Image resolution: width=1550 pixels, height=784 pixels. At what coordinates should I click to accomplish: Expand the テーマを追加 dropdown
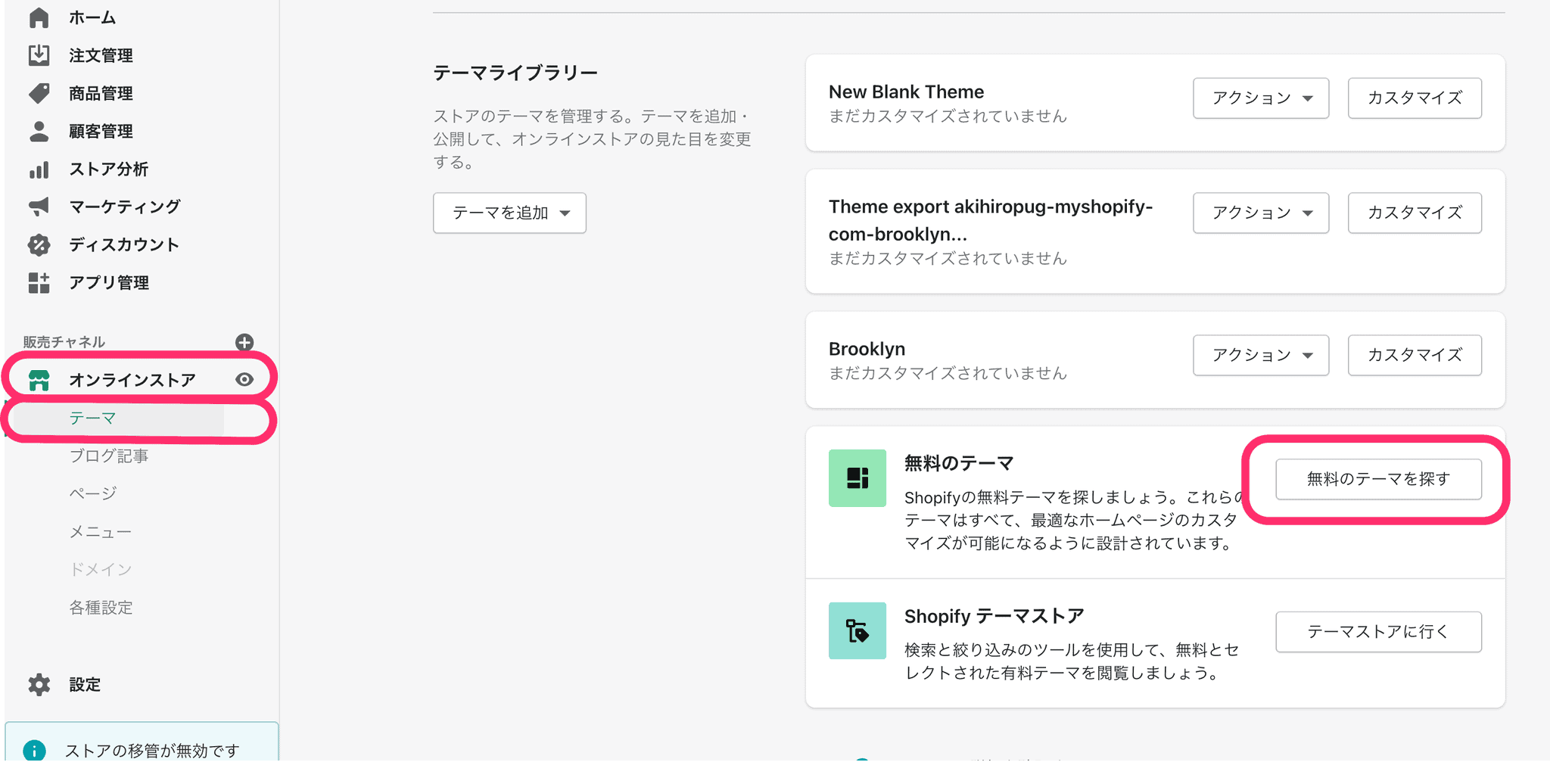click(509, 213)
